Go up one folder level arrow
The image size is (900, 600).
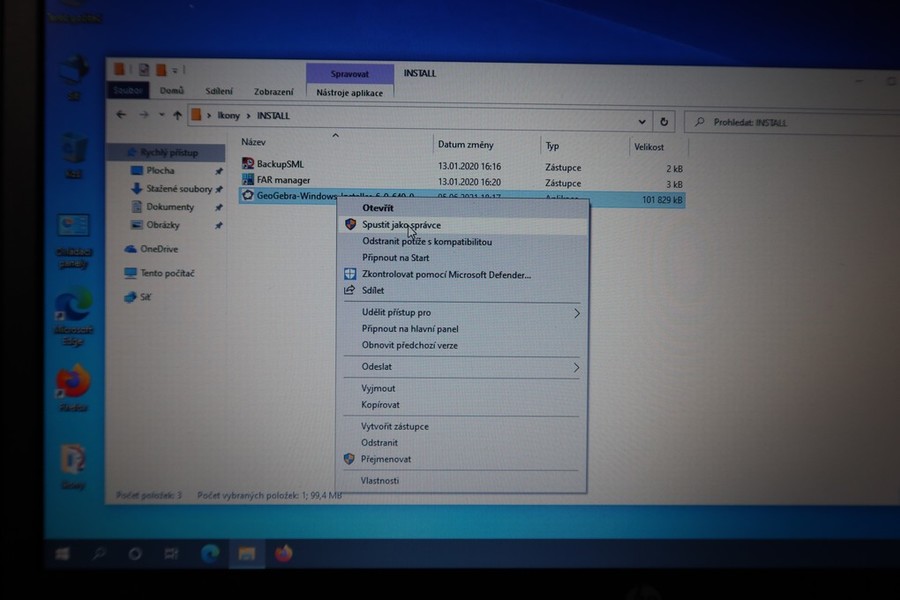[x=177, y=115]
